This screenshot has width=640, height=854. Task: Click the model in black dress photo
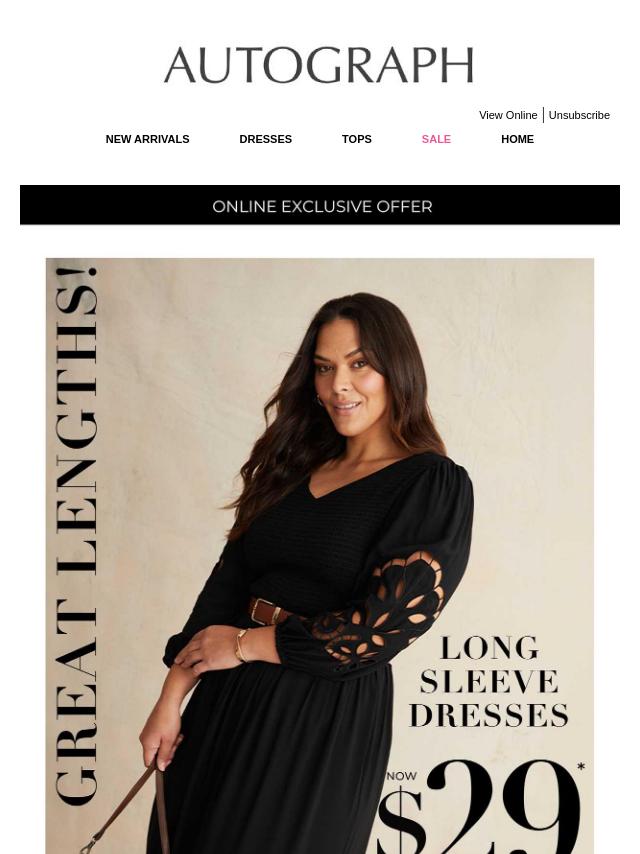320,556
